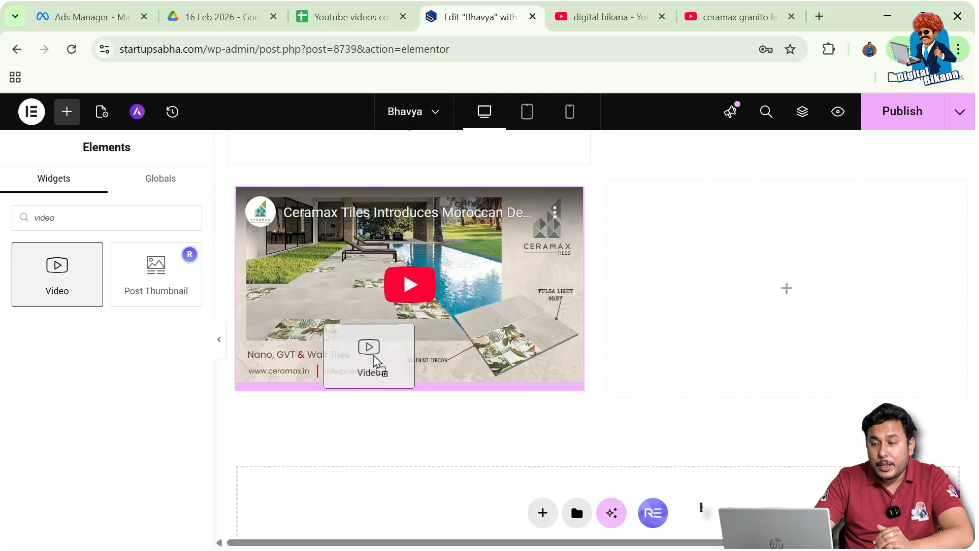This screenshot has width=979, height=551.
Task: Switch to 16 Feb 2026 Google Drive tab
Action: click(223, 17)
